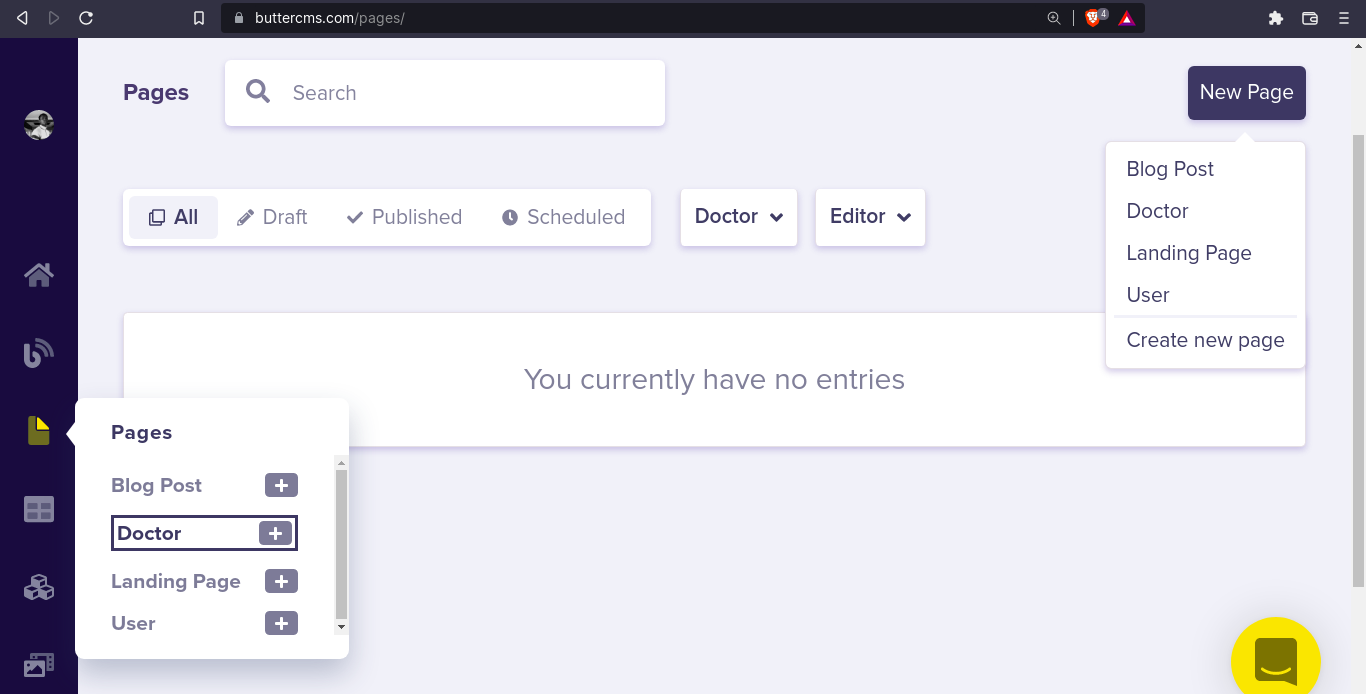Viewport: 1366px width, 694px height.
Task: Show Draft pages only
Action: pyautogui.click(x=272, y=217)
